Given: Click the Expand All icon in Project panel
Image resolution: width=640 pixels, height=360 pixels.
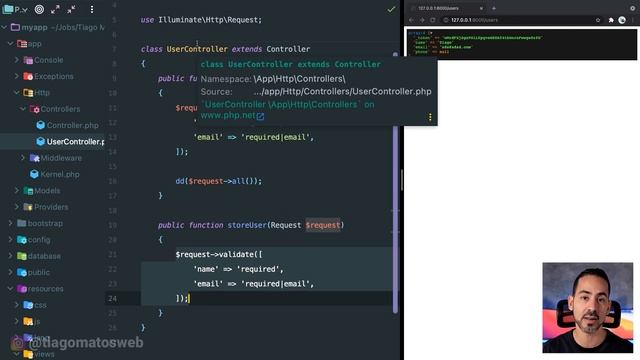Looking at the screenshot, I should (56, 9).
